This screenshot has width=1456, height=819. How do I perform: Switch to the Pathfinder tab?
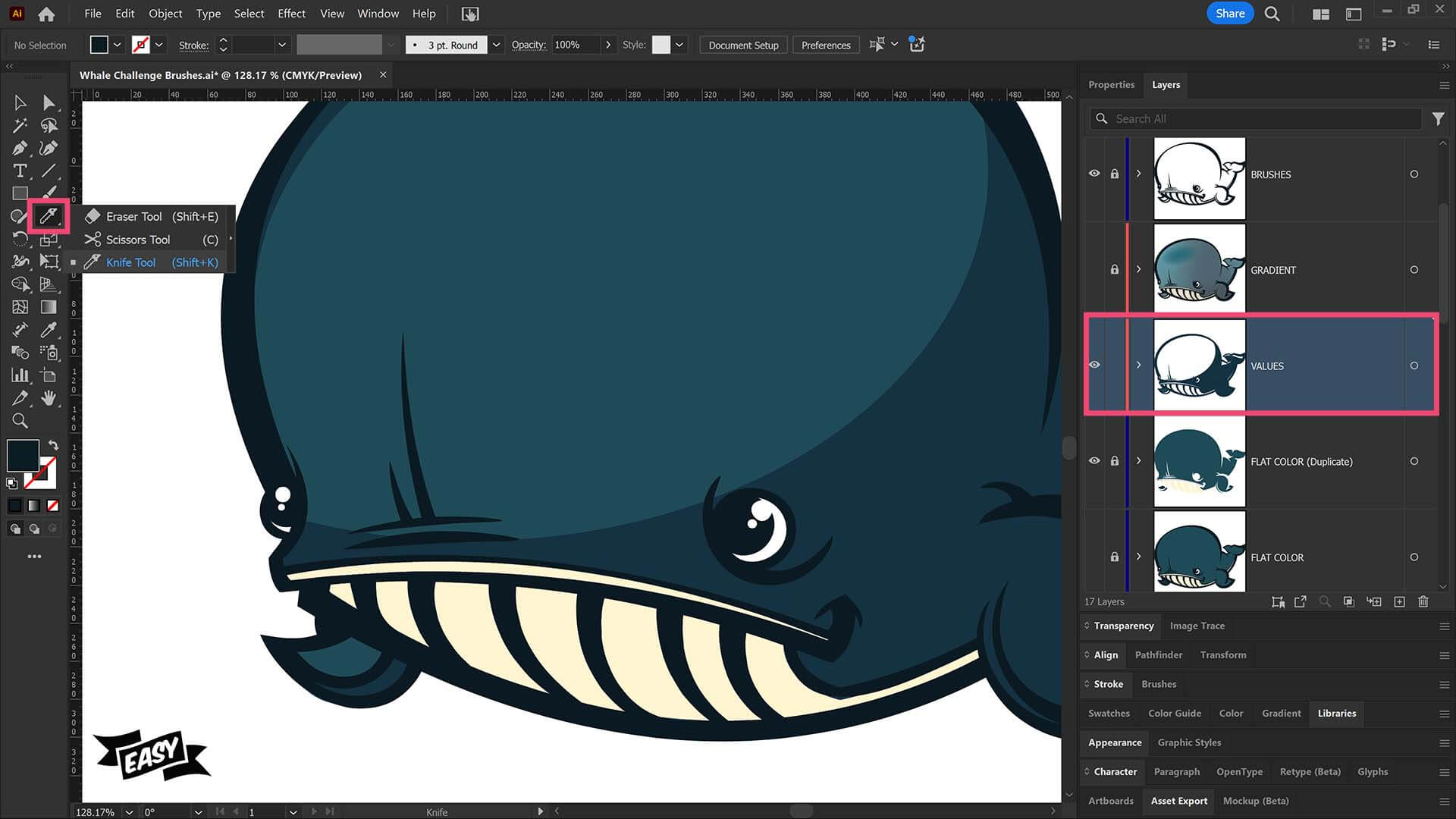[x=1158, y=654]
